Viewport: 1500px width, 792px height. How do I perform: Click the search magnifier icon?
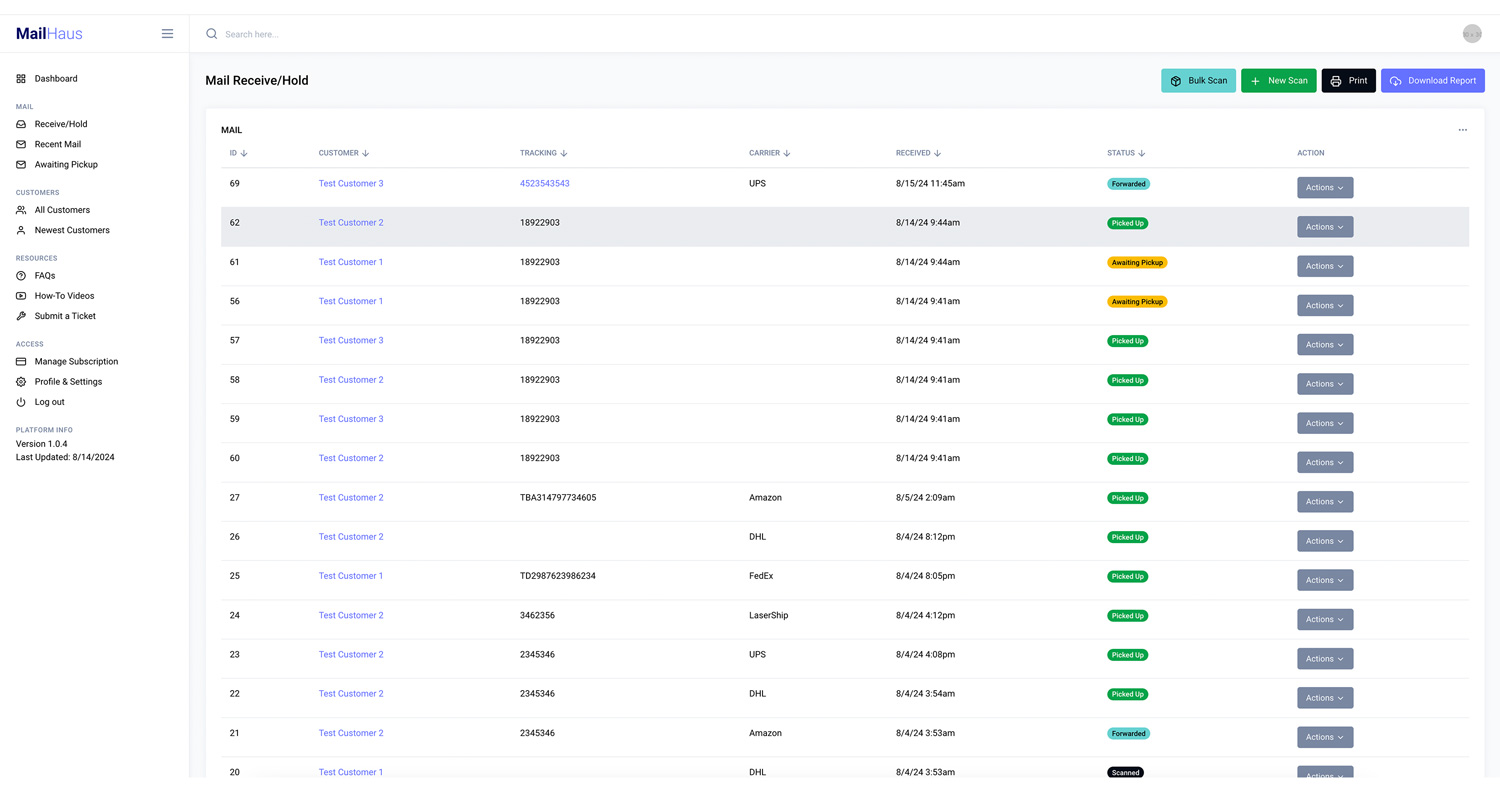click(x=211, y=34)
